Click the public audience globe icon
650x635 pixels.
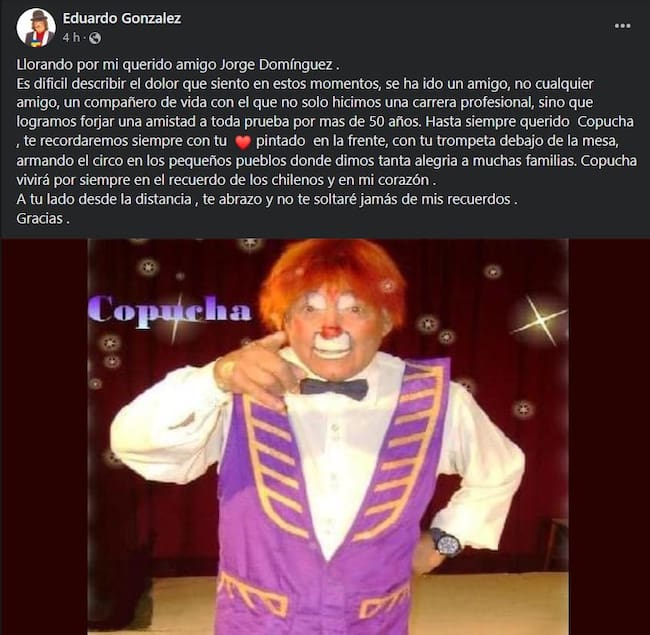click(95, 38)
